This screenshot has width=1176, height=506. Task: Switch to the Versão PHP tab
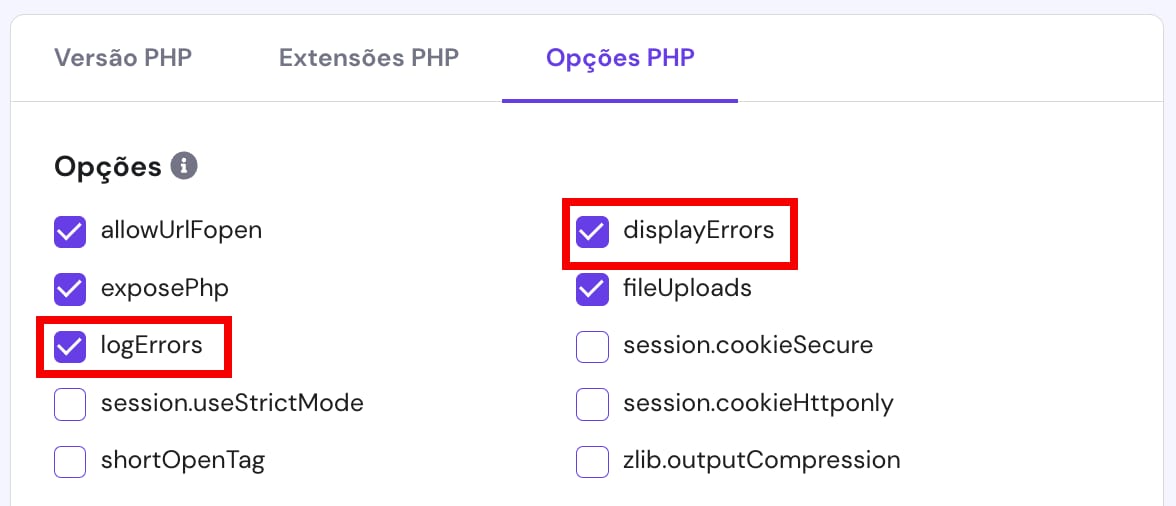[x=123, y=57]
